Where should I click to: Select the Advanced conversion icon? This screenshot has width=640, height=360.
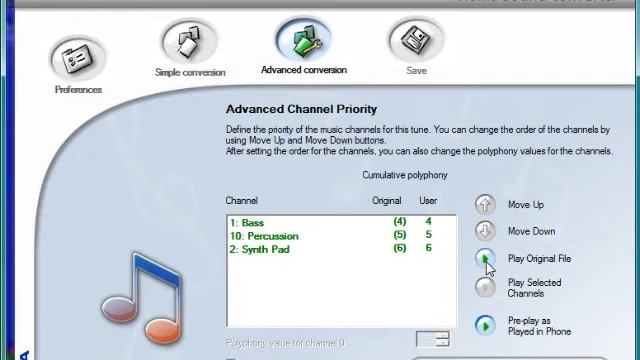[x=303, y=40]
